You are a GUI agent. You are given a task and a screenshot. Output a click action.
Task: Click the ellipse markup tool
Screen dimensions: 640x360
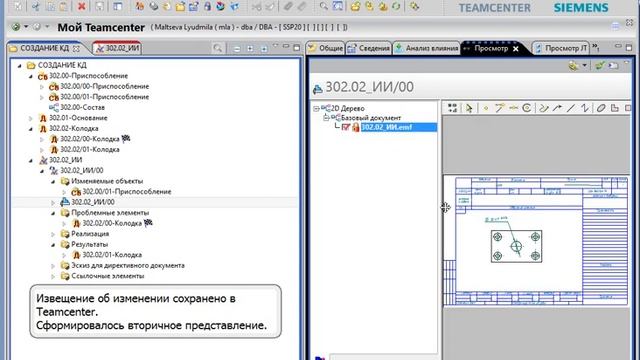(x=600, y=108)
